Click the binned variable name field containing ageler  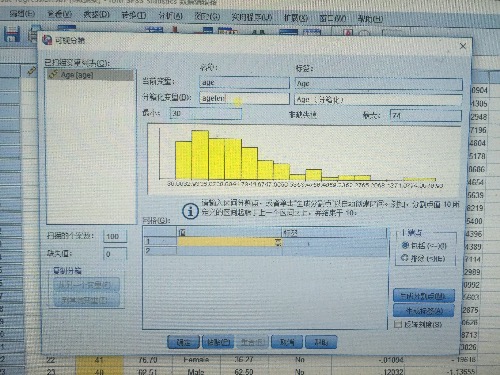244,98
